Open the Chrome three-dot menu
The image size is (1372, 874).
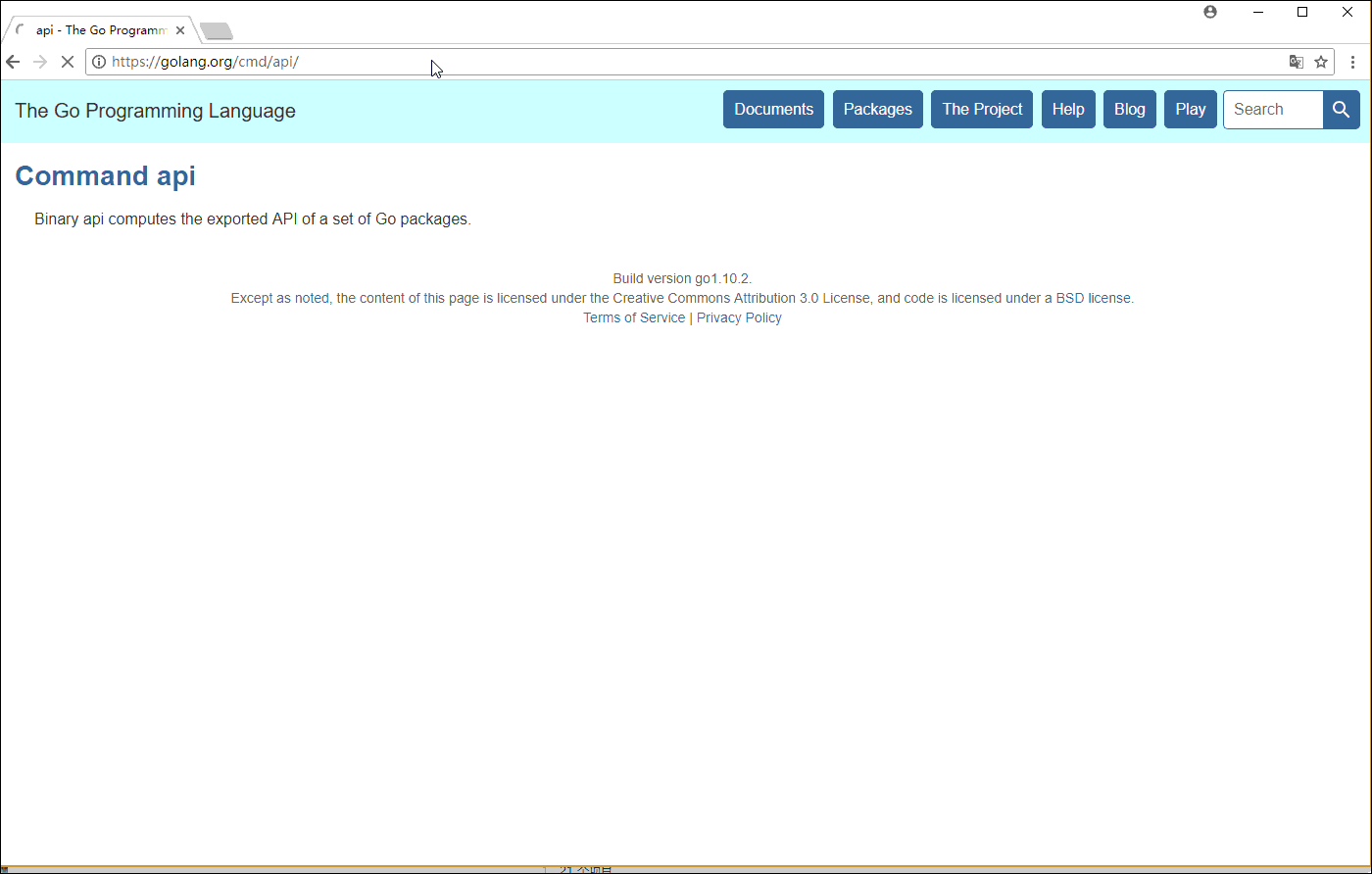click(x=1353, y=62)
